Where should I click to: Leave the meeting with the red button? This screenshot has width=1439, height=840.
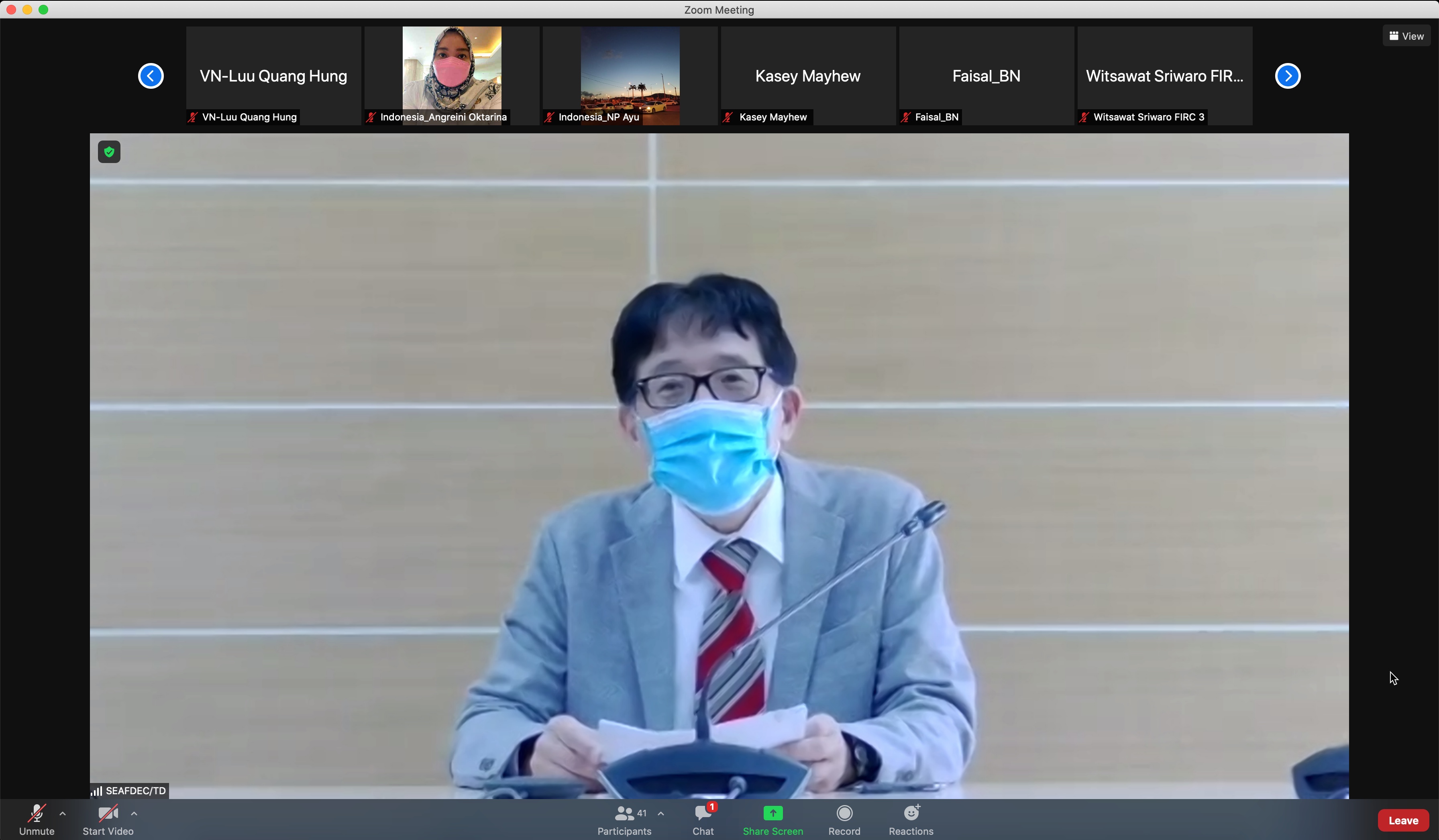point(1403,821)
